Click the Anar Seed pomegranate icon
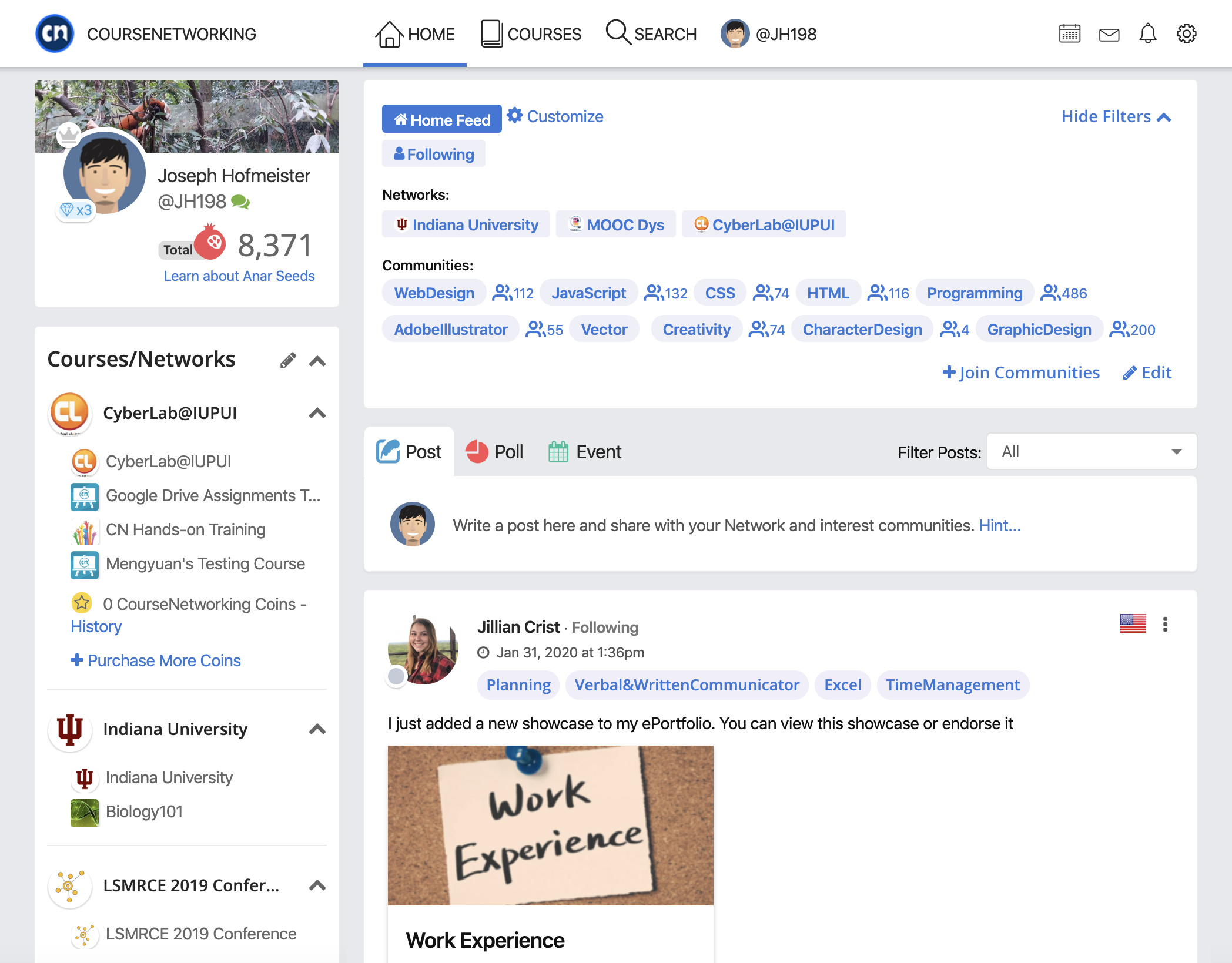Screen dimensions: 1232x963 210,241
